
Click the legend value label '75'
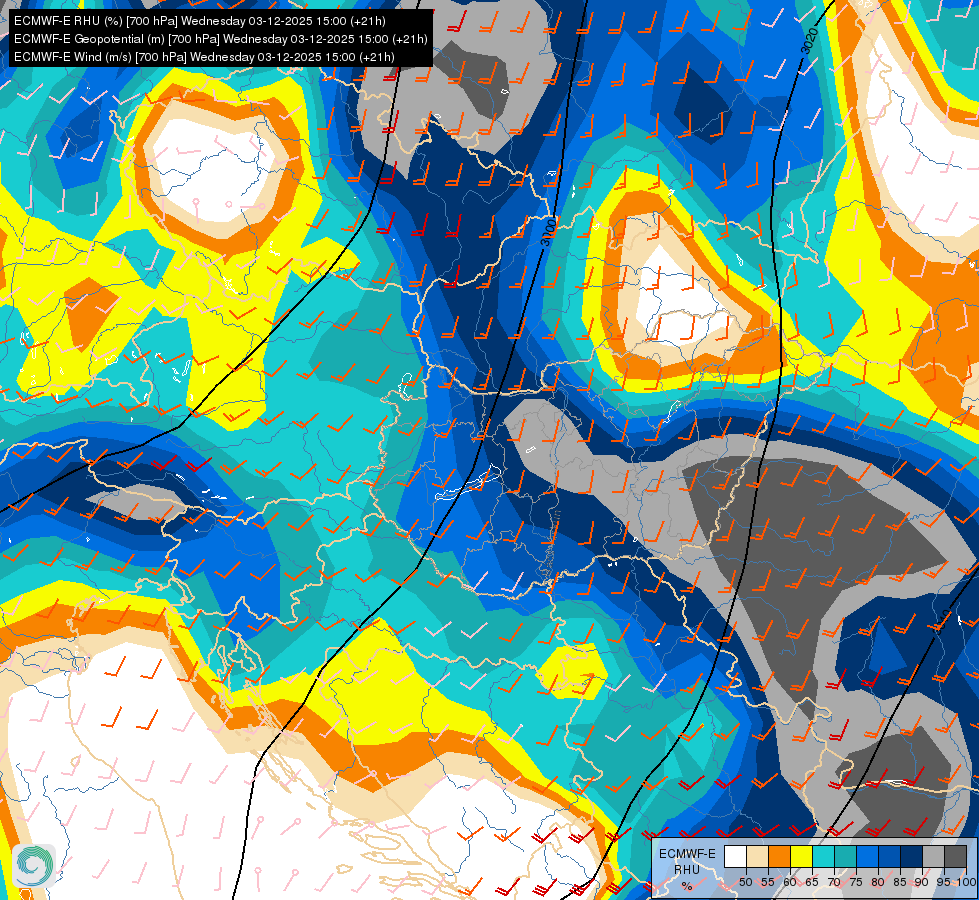coord(856,882)
